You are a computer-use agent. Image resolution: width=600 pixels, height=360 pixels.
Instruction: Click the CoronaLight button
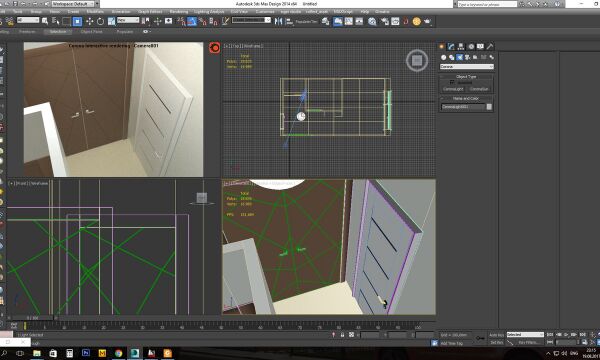(453, 89)
